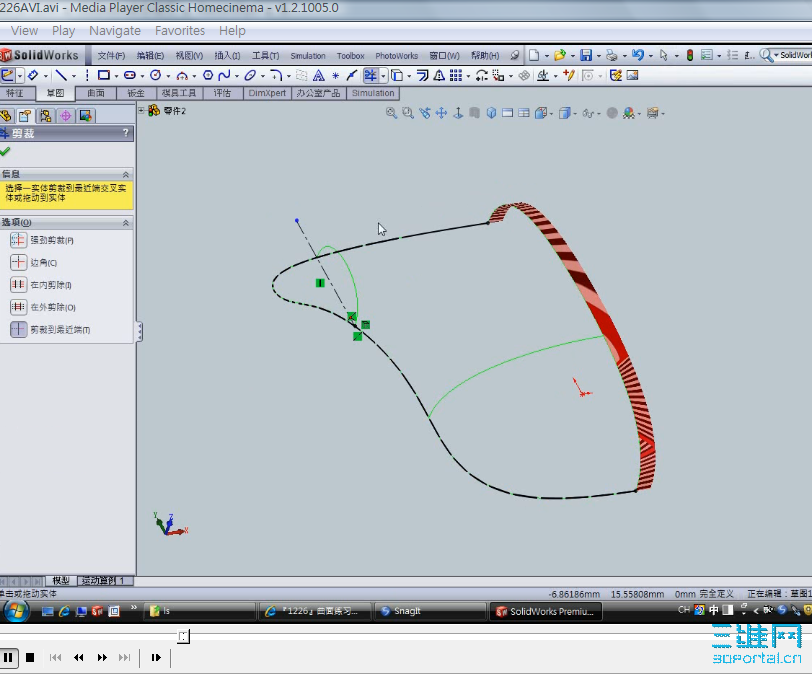Click the Mirror Entities icon
The image size is (812, 674).
(439, 76)
